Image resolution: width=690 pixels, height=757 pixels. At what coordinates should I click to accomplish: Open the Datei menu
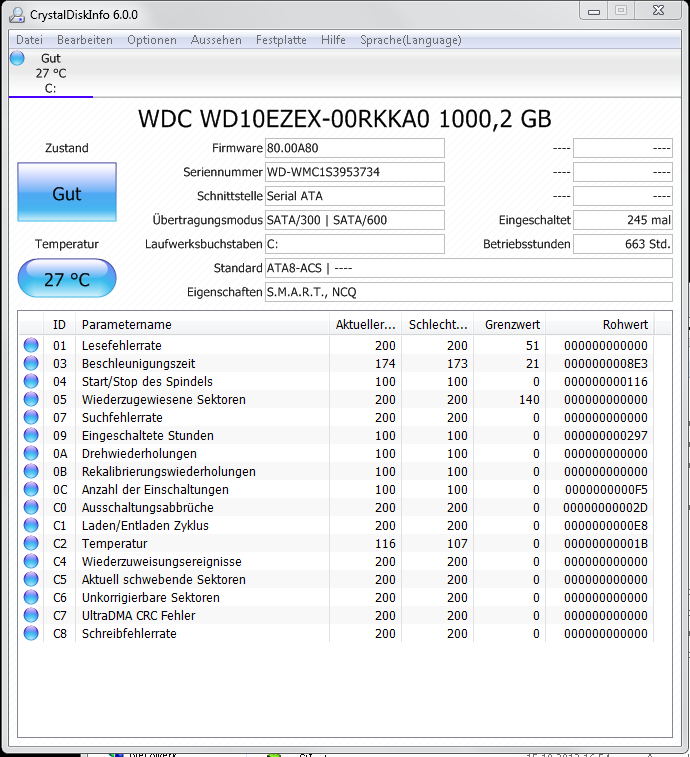tap(29, 40)
